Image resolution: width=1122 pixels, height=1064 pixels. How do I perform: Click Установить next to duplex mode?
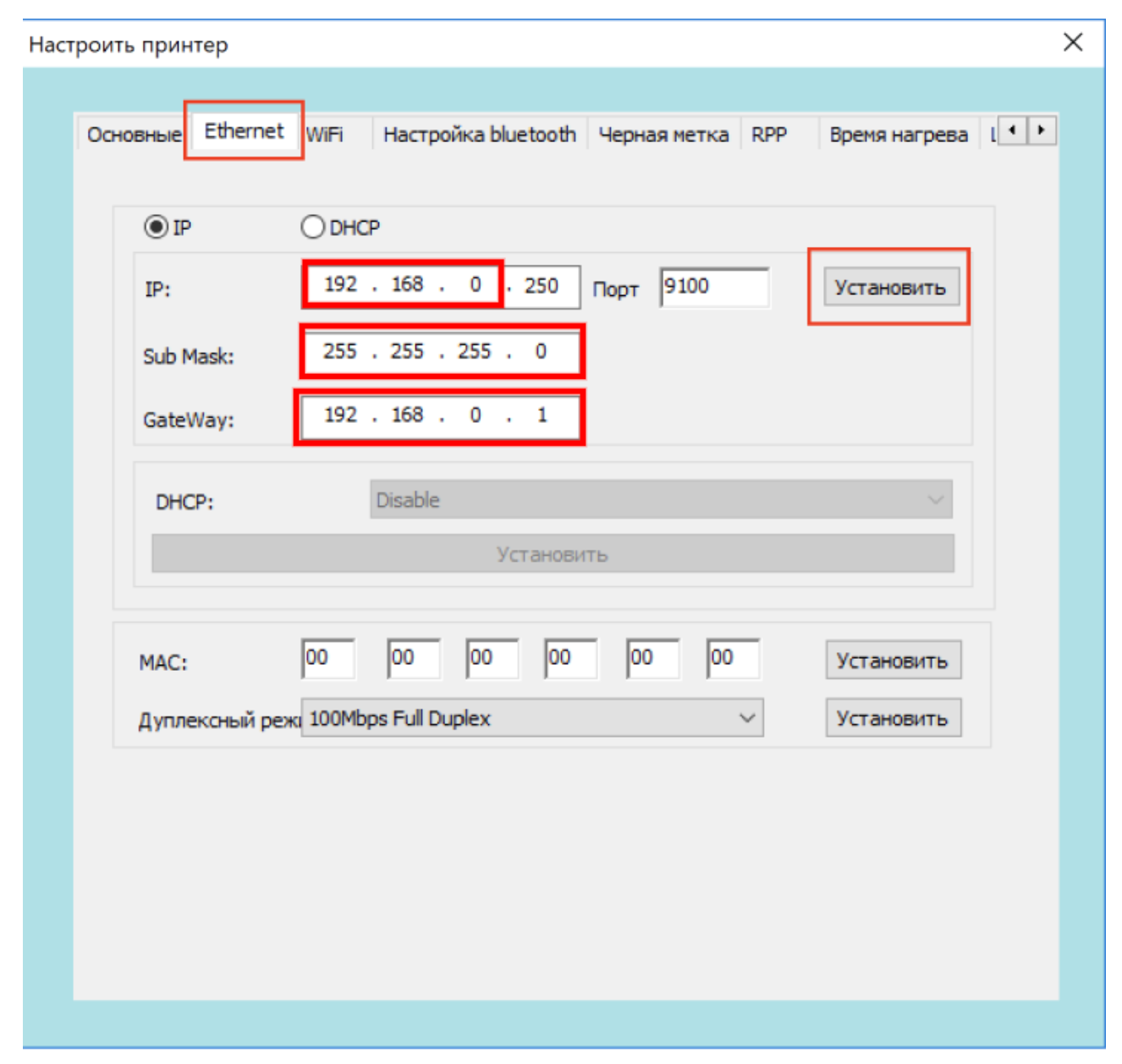(x=892, y=718)
